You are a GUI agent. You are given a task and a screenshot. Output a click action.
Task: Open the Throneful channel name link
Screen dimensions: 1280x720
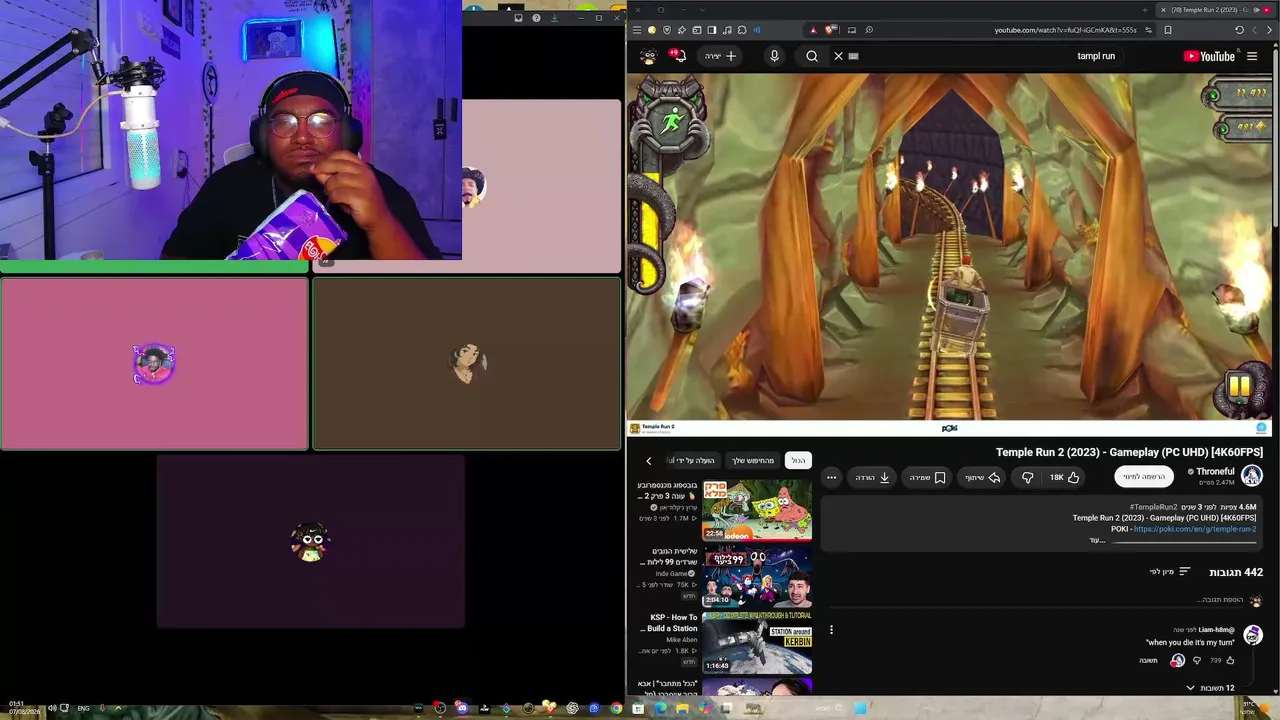tap(1215, 471)
